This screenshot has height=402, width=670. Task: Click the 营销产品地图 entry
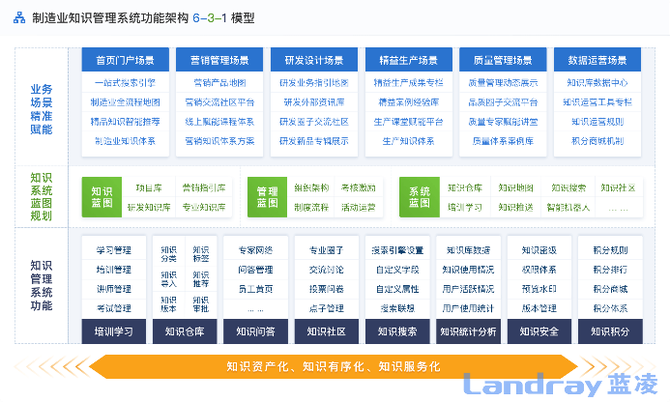[x=220, y=83]
